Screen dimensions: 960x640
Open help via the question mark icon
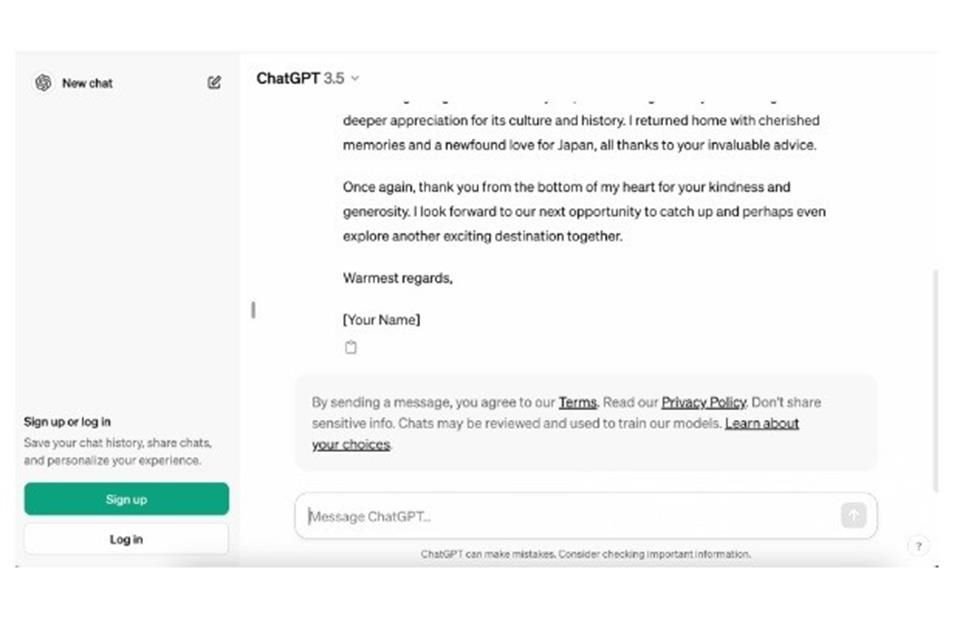click(x=918, y=546)
